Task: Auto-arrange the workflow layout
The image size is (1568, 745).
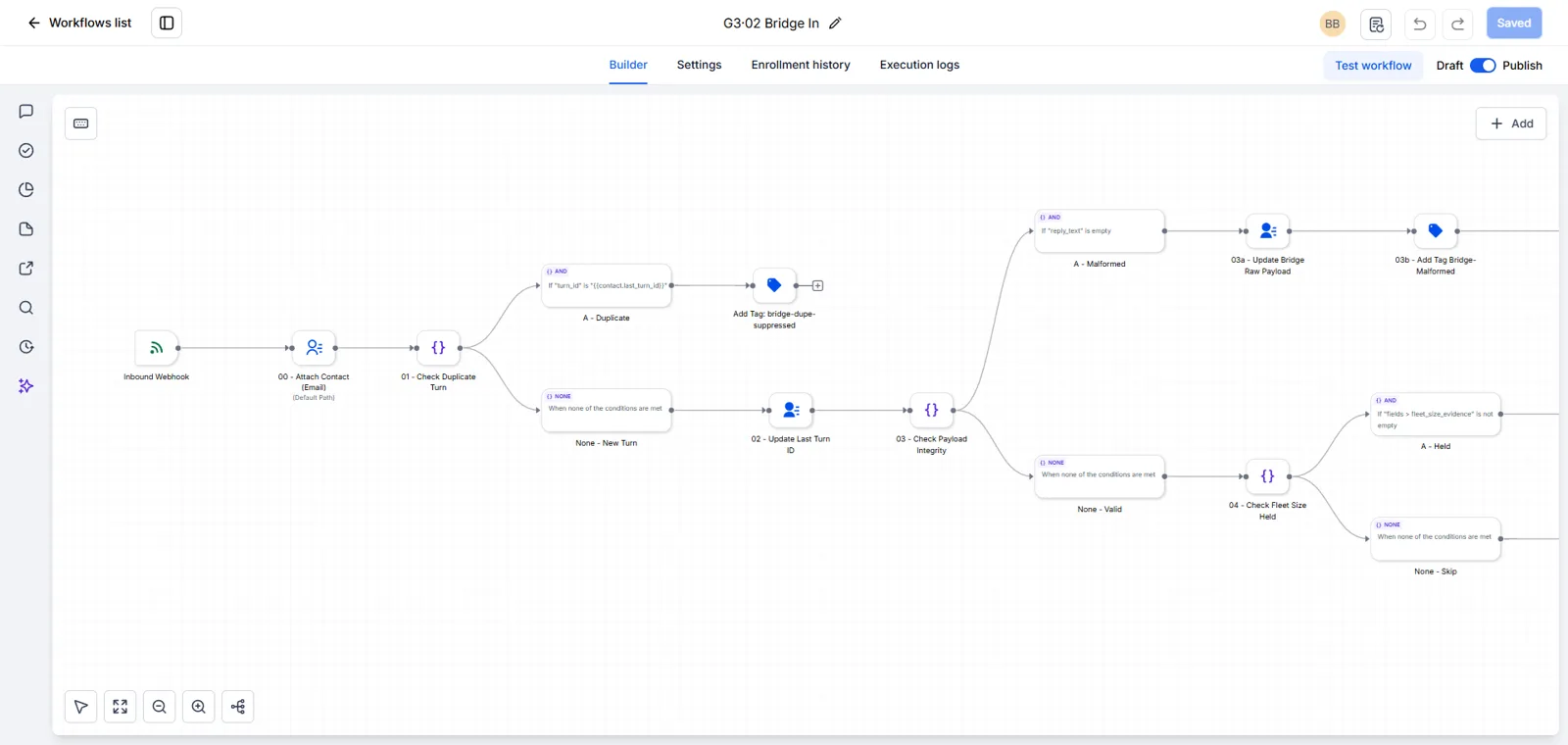Action: point(238,707)
